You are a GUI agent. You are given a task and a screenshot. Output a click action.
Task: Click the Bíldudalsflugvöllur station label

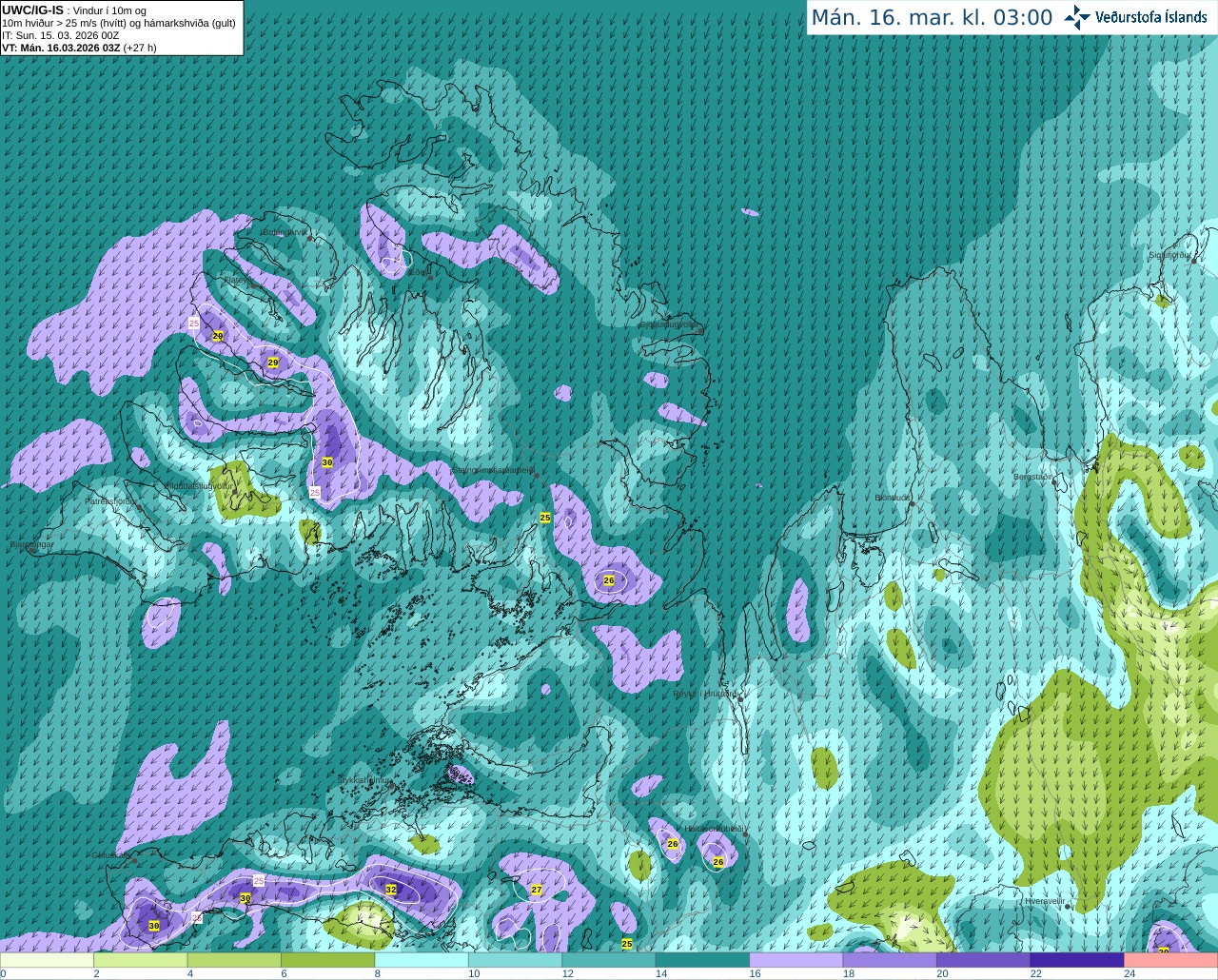pos(199,485)
